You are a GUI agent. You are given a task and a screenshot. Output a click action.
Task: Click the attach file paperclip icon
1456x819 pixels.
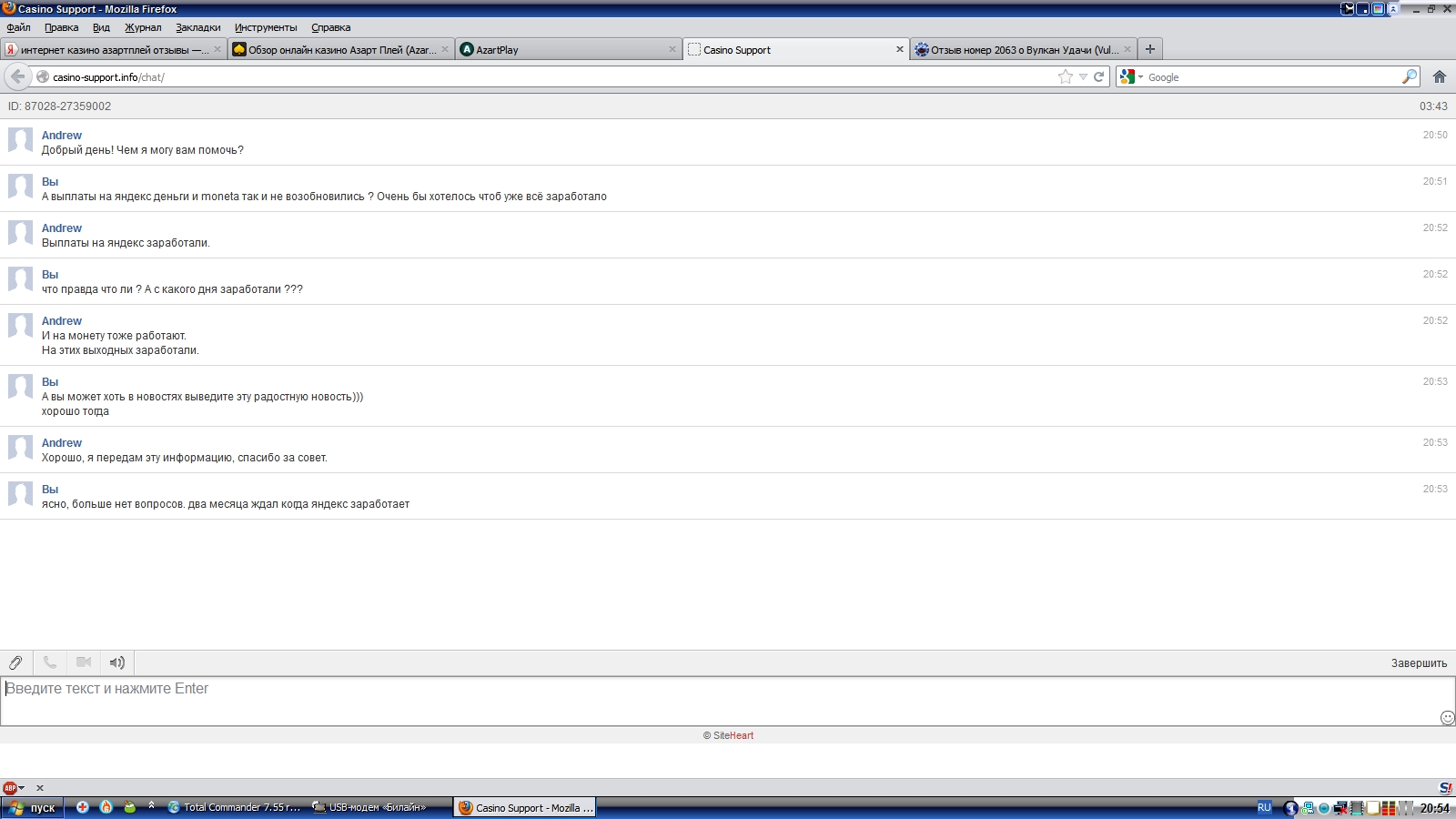15,662
